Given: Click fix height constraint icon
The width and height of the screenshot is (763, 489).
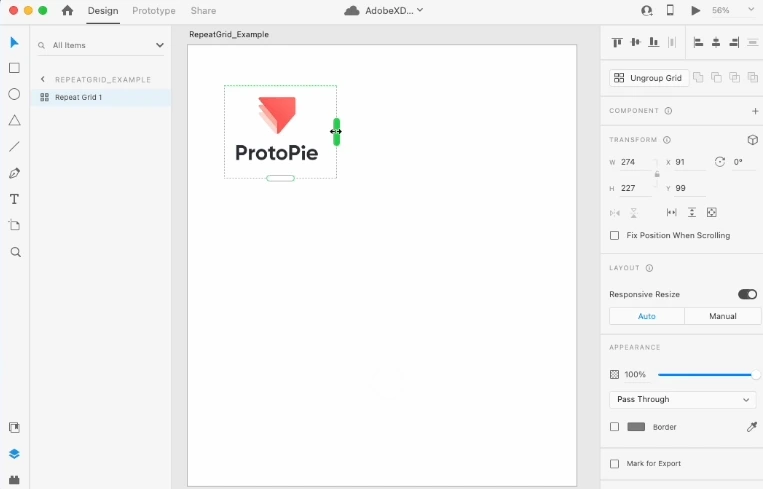Looking at the screenshot, I should pos(691,212).
